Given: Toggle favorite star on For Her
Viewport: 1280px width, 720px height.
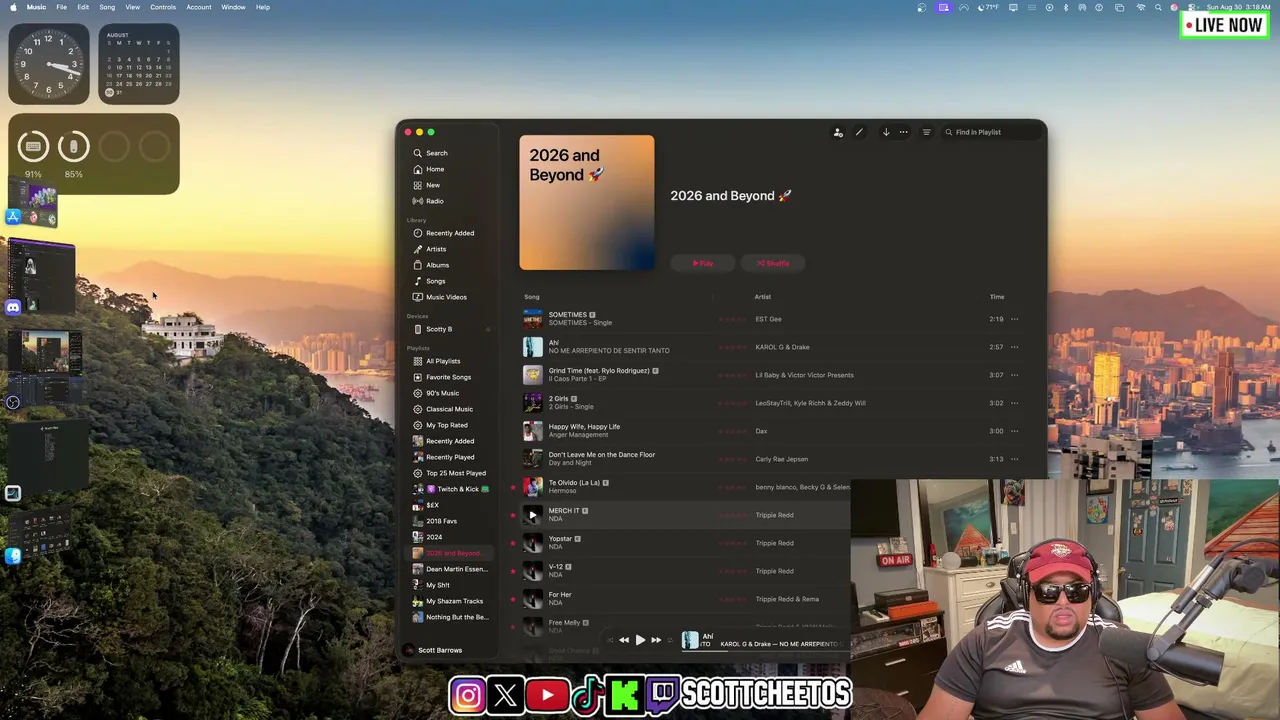Looking at the screenshot, I should [x=513, y=599].
